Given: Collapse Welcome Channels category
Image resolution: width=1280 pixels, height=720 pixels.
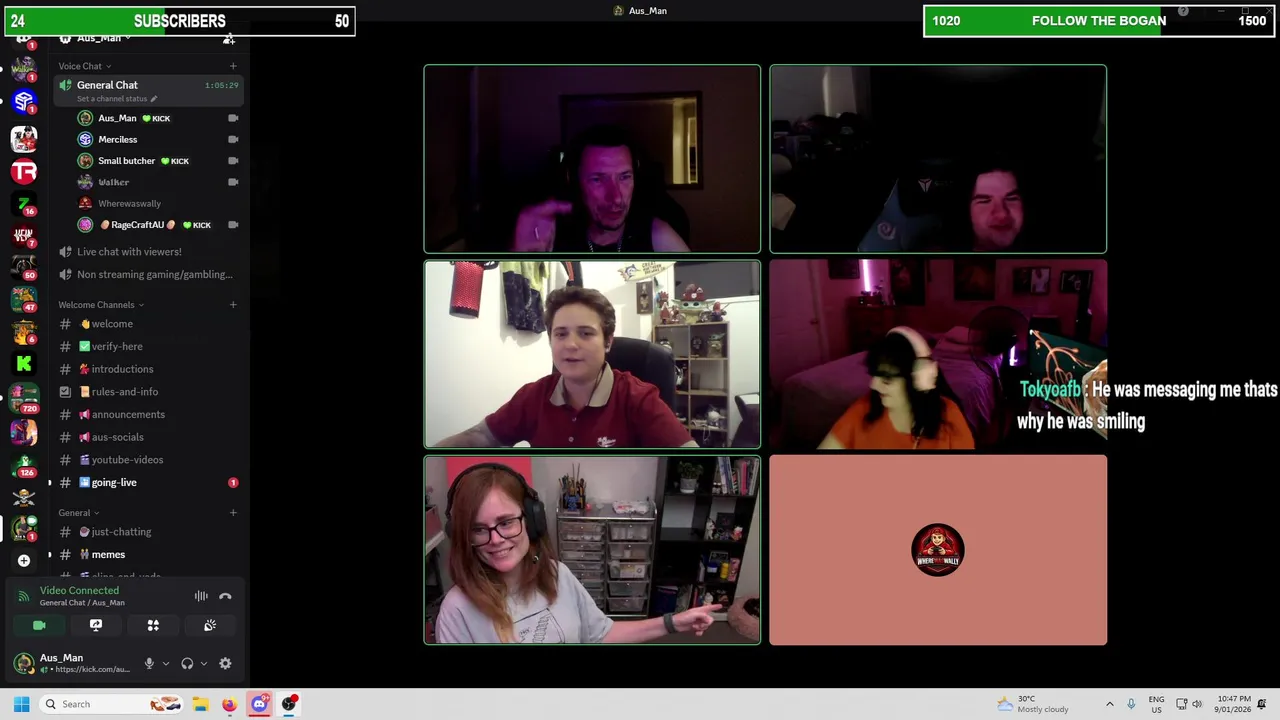Looking at the screenshot, I should 100,304.
